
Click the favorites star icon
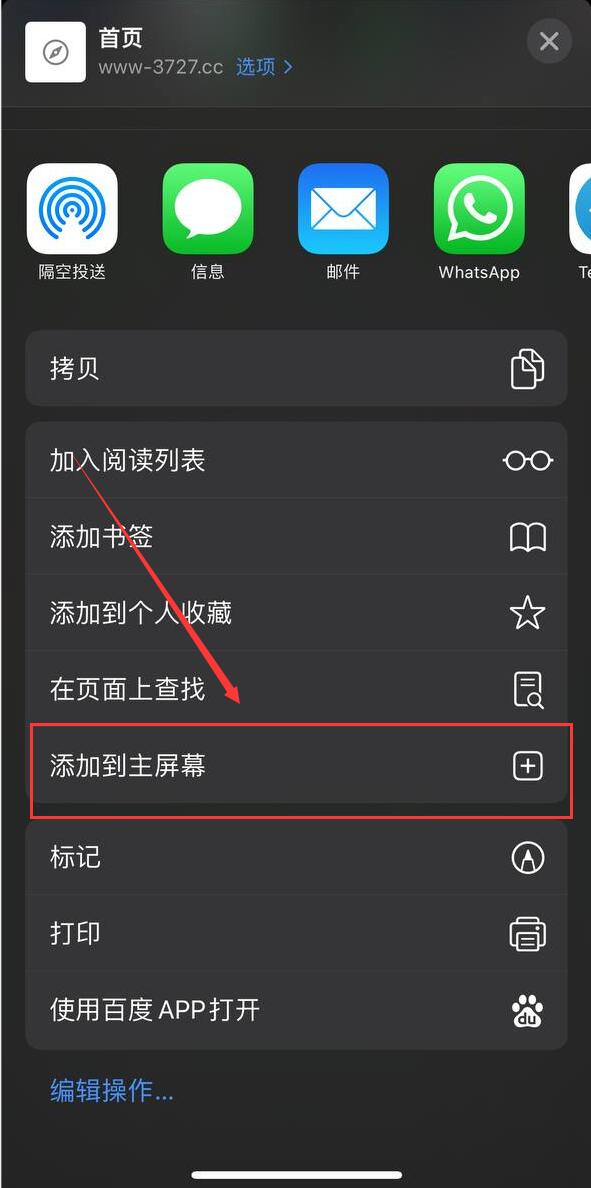coord(527,613)
